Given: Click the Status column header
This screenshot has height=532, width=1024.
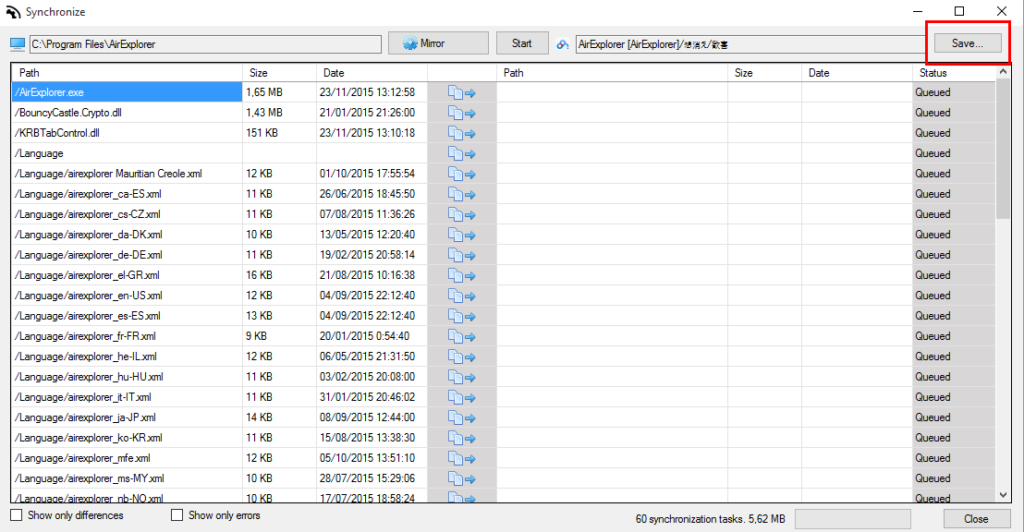Looking at the screenshot, I should (953, 72).
